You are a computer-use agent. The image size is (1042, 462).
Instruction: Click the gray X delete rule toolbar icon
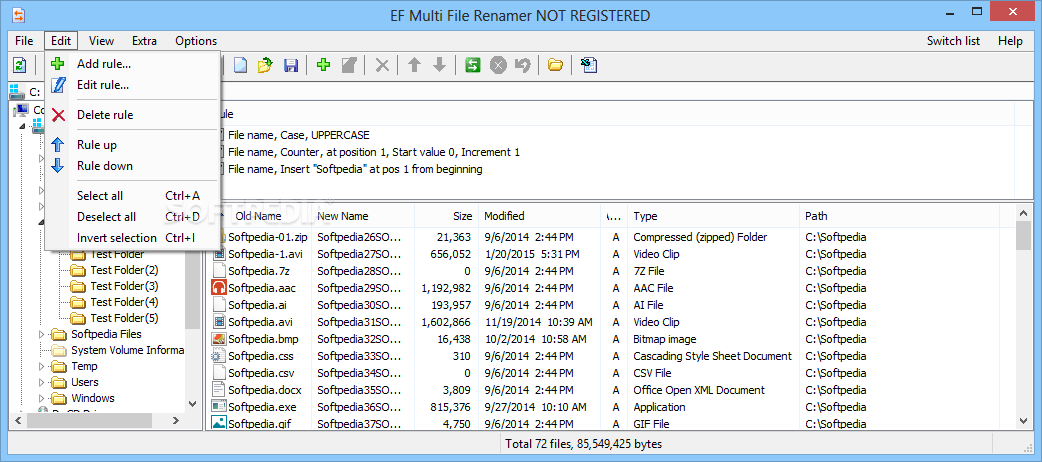tap(382, 65)
